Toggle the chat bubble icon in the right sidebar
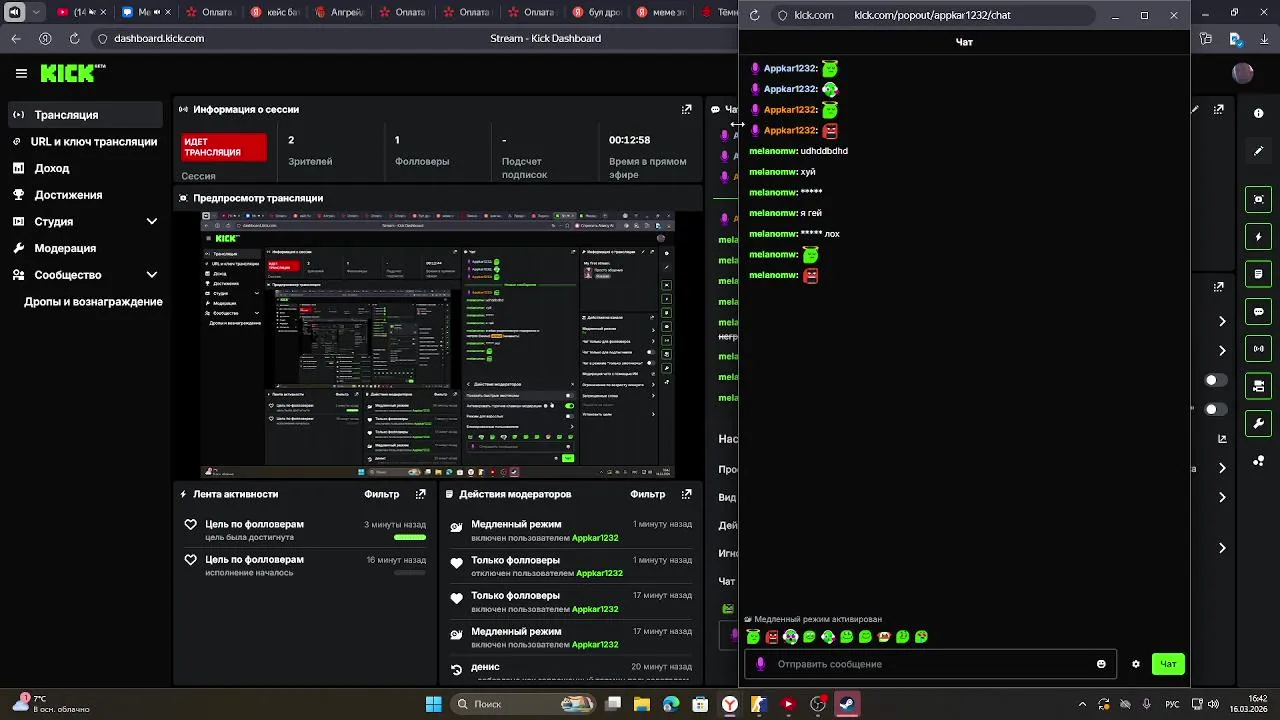 [x=1259, y=311]
